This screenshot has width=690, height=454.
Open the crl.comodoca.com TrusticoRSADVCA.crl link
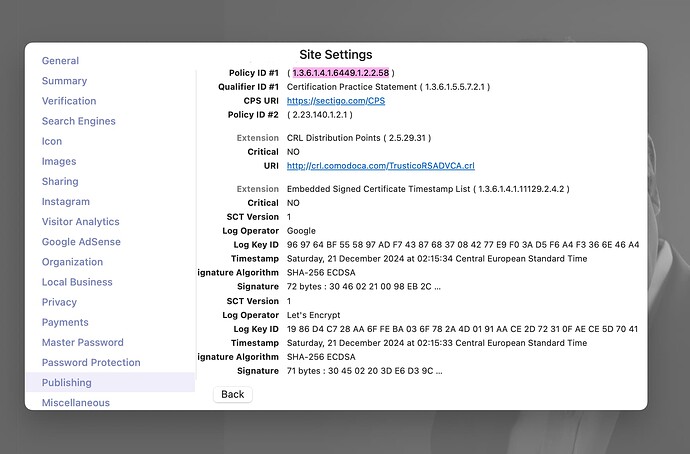click(x=381, y=166)
